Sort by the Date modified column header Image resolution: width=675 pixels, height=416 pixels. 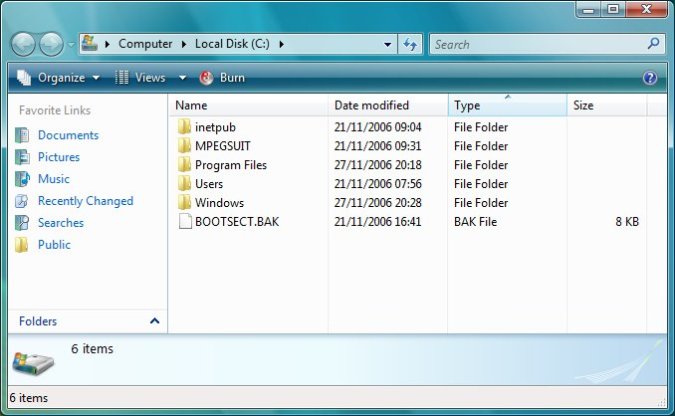(388, 106)
